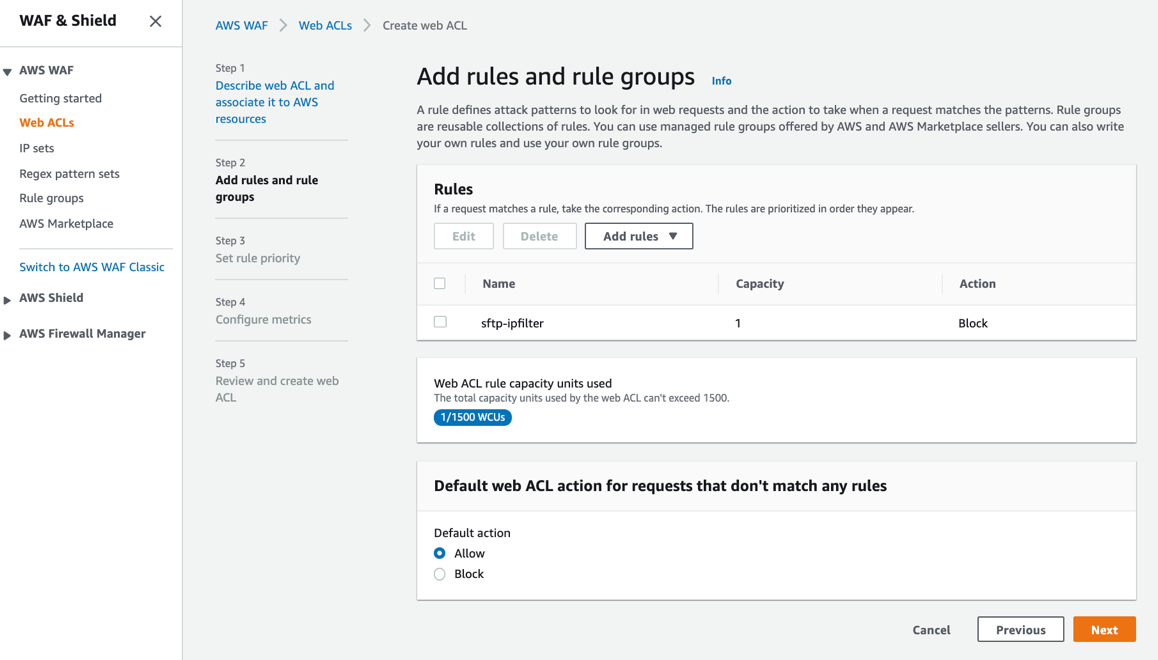The width and height of the screenshot is (1158, 660).
Task: Proceed using the Next button
Action: (1104, 629)
